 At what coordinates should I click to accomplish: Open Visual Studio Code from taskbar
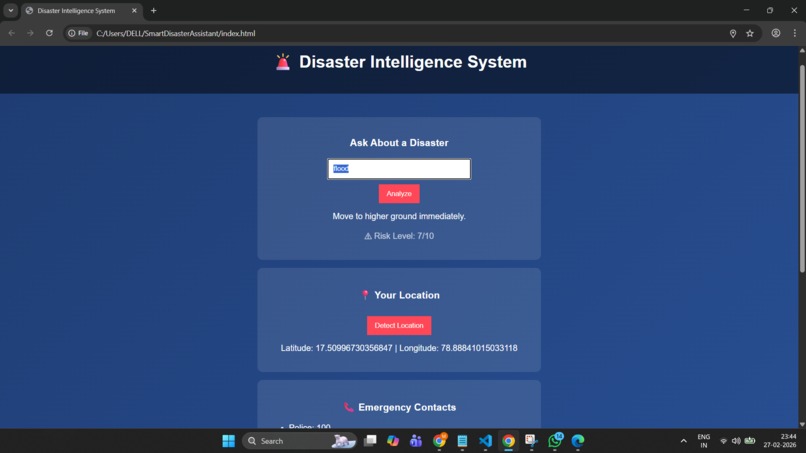click(x=485, y=441)
